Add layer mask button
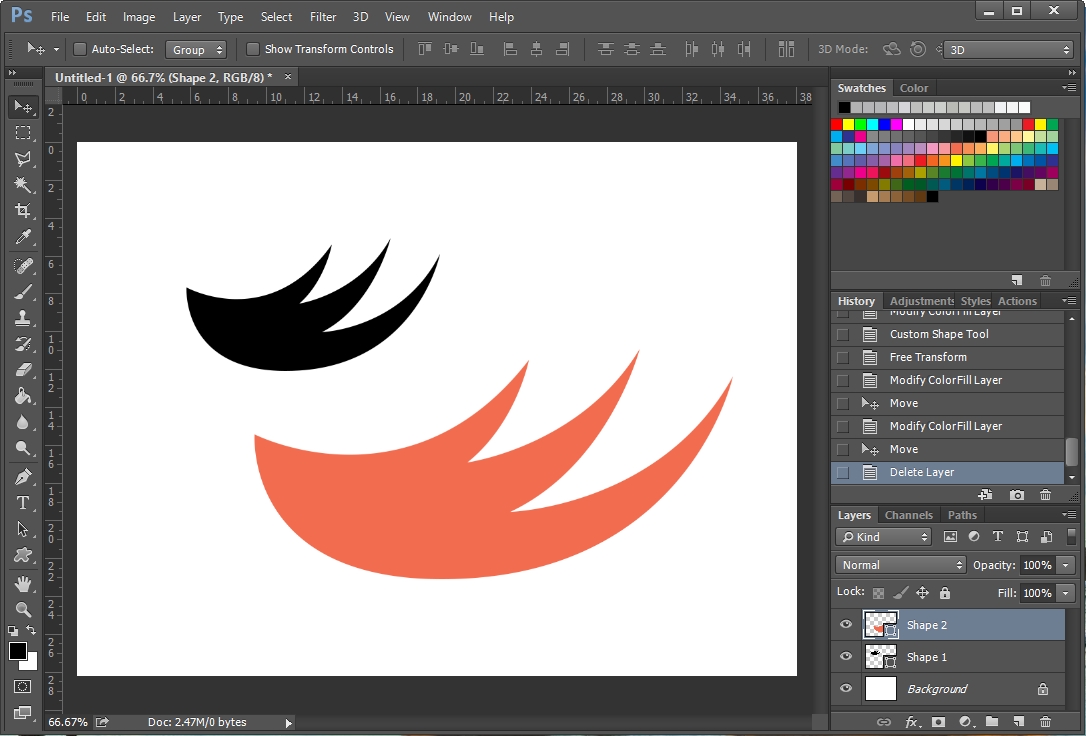 (x=938, y=721)
